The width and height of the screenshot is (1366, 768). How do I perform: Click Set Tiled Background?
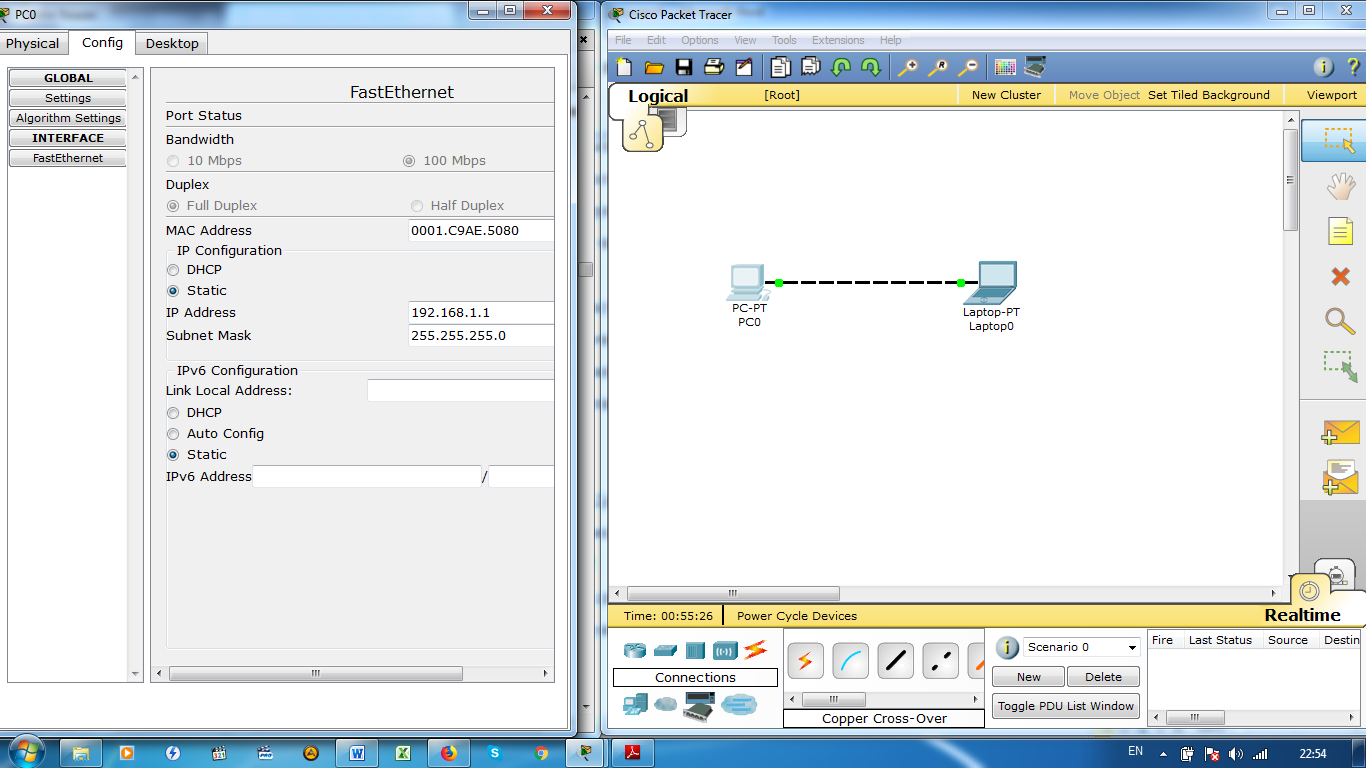click(x=1209, y=95)
